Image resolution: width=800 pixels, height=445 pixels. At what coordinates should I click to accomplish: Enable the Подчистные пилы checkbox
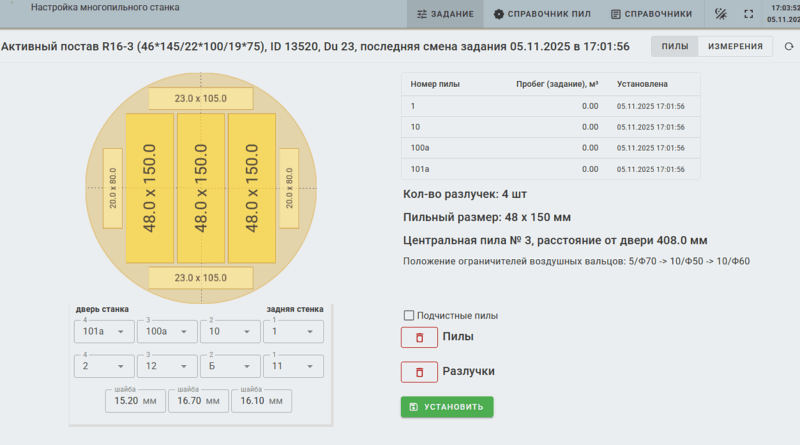pos(409,315)
